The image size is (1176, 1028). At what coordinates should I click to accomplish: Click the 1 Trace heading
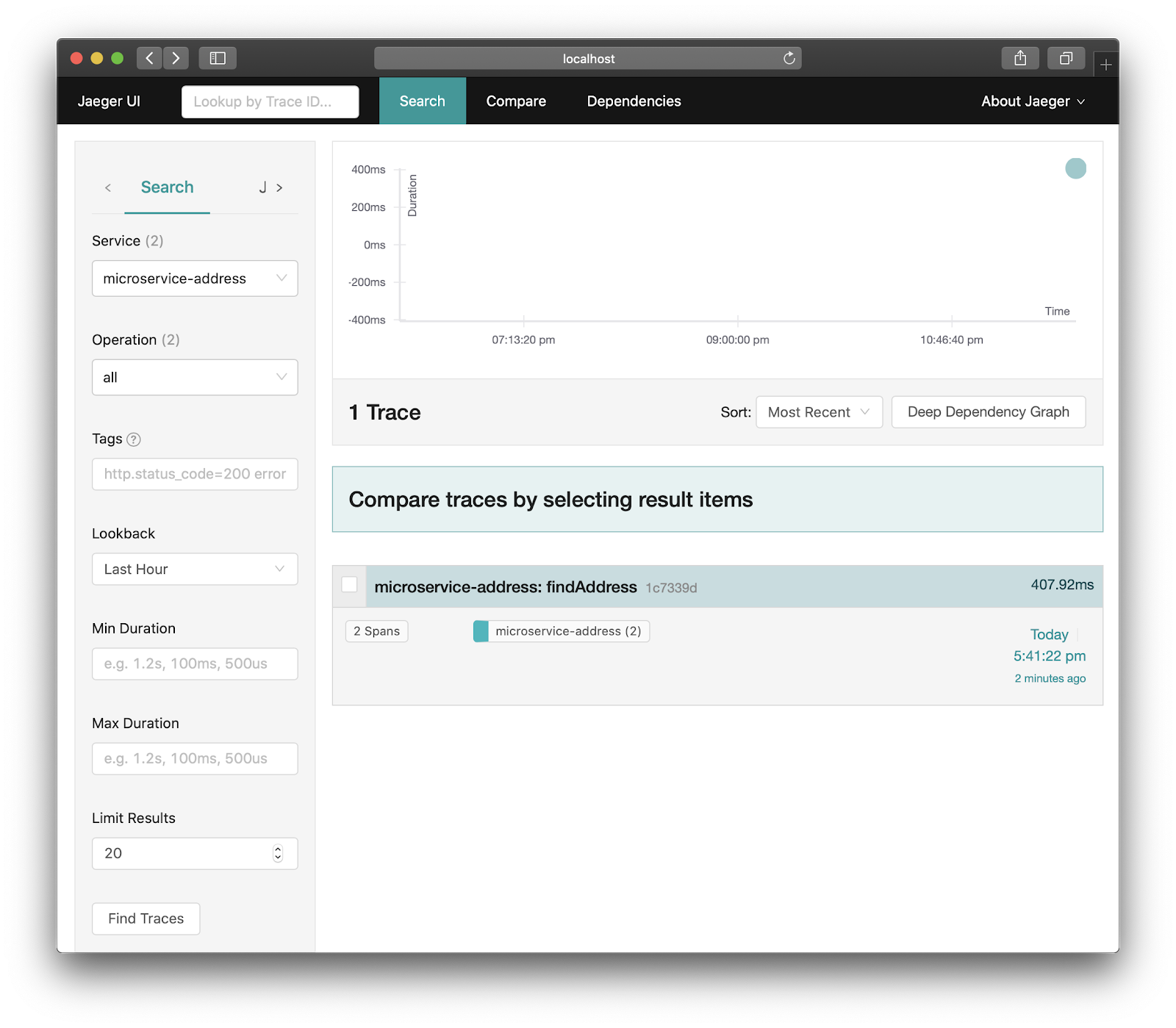click(384, 412)
